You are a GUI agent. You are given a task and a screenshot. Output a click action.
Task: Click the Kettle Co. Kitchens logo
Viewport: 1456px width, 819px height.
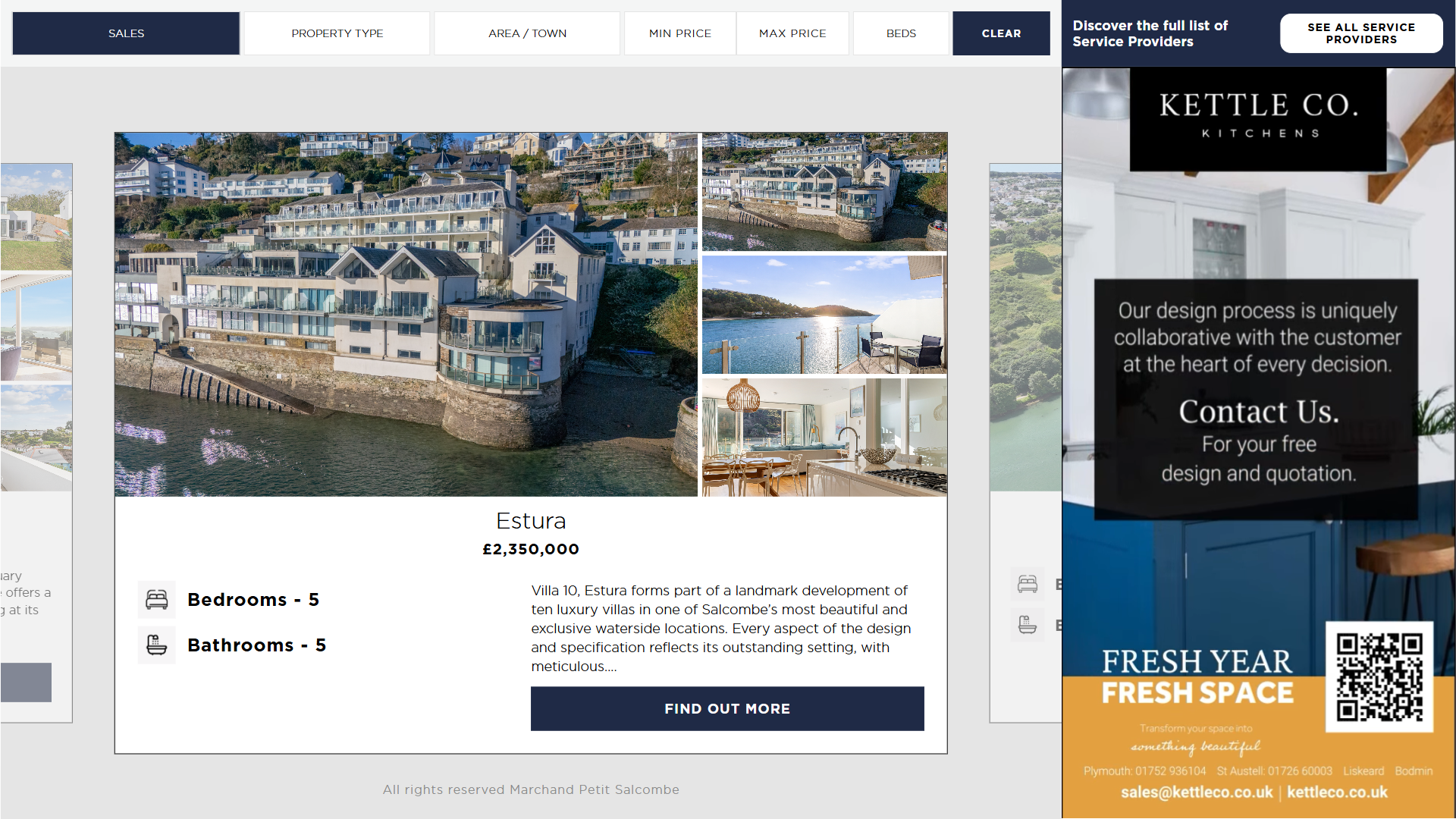1258,118
